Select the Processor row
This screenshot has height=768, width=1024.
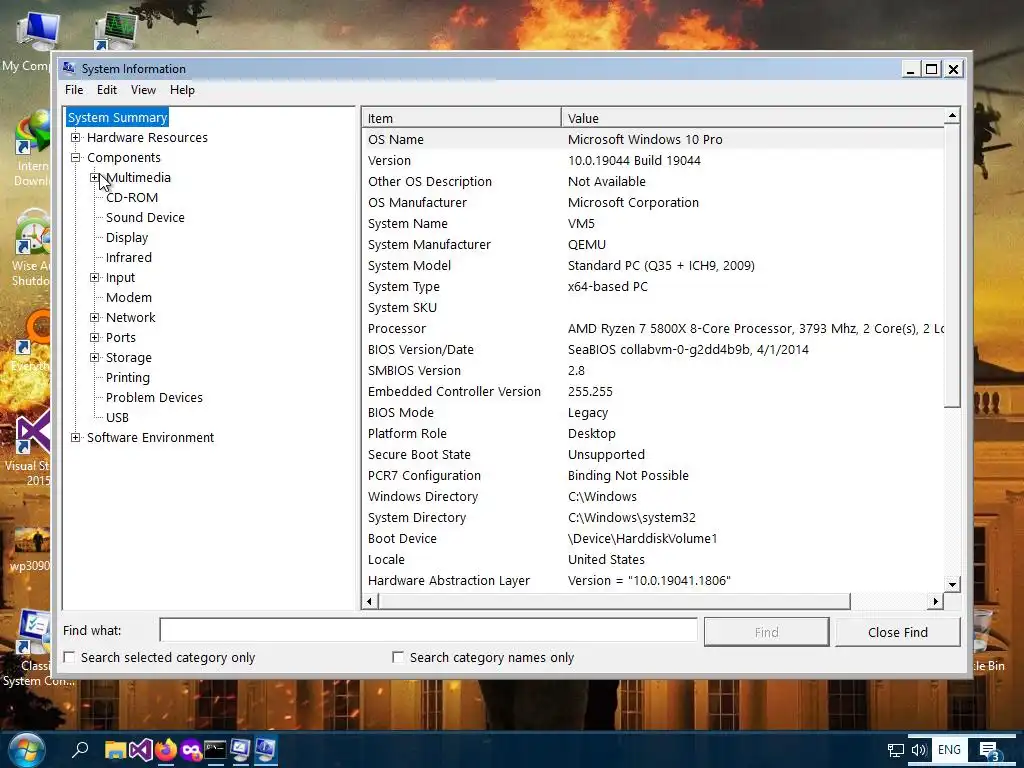point(653,328)
